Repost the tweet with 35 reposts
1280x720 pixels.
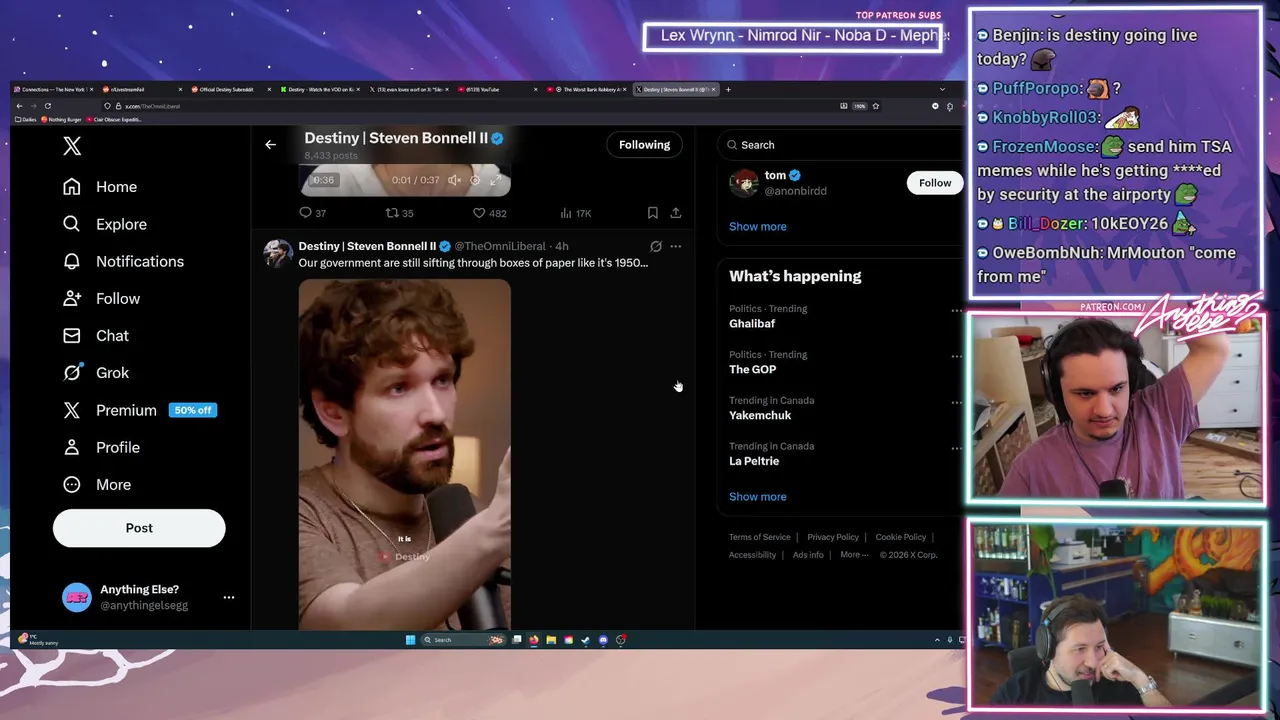coord(399,213)
